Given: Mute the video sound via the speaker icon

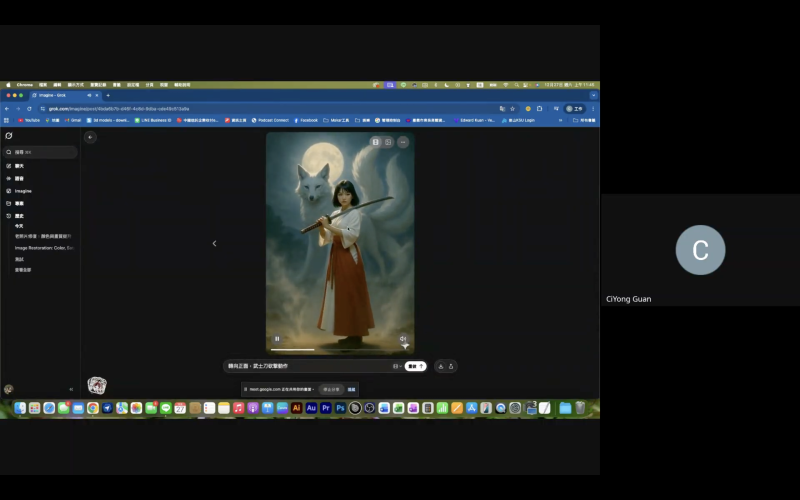Looking at the screenshot, I should point(403,339).
